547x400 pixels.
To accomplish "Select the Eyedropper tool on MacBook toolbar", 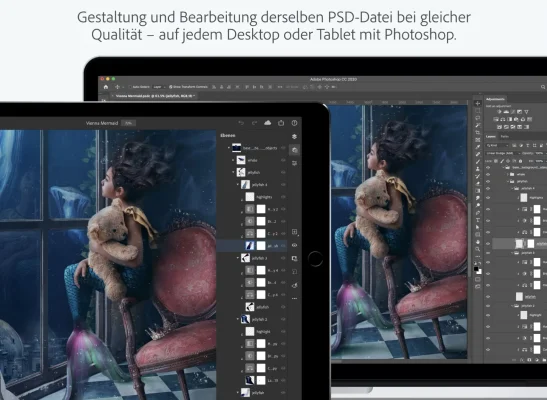I will click(478, 147).
